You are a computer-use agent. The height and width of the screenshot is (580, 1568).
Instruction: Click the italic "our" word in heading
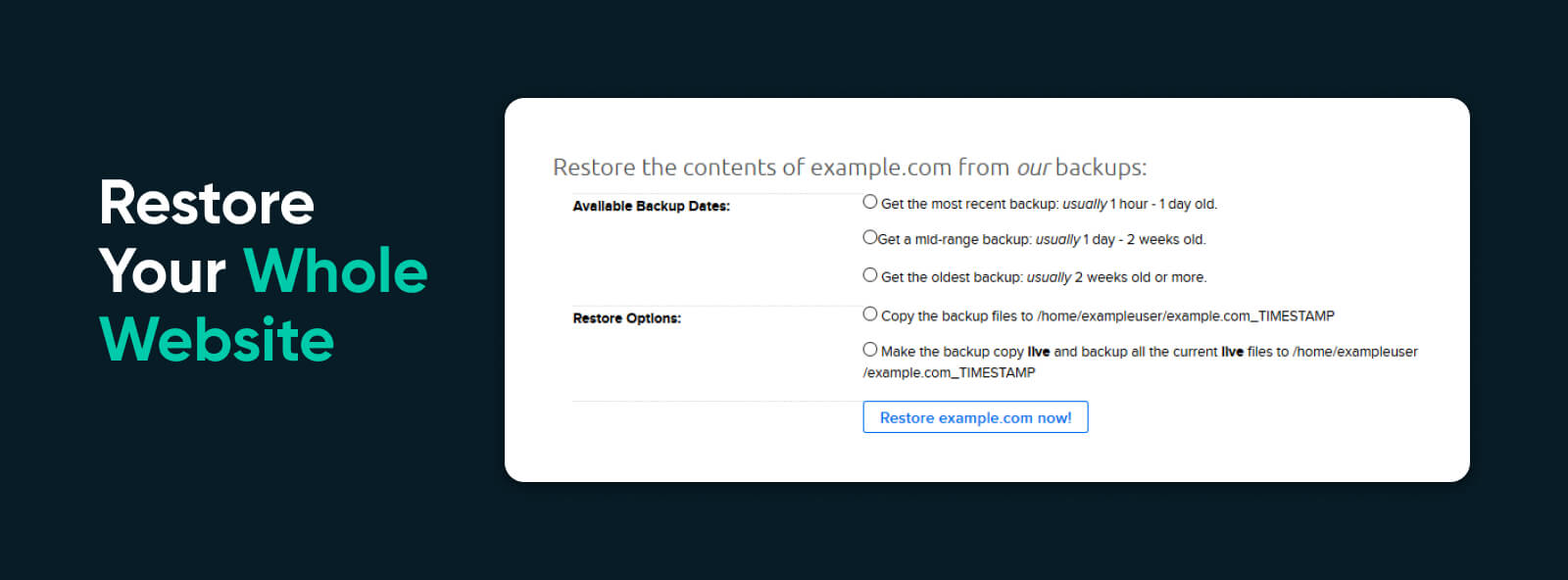pos(1033,168)
